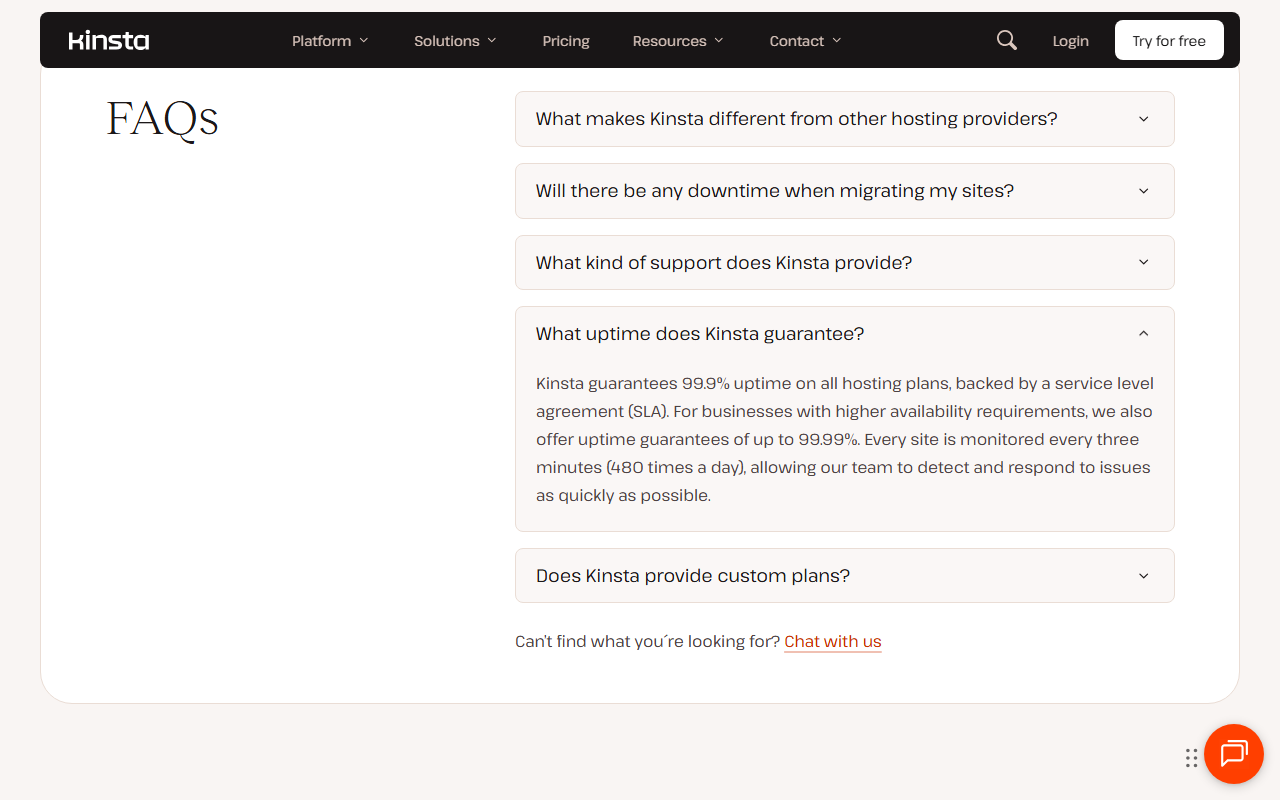Viewport: 1280px width, 800px height.
Task: Open the search magnifier icon
Action: coord(1007,40)
